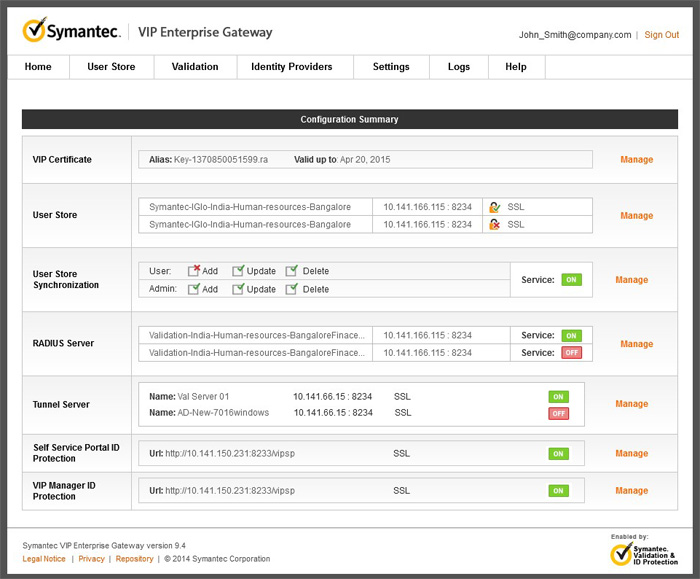Open the Privacy footer link

point(92,559)
